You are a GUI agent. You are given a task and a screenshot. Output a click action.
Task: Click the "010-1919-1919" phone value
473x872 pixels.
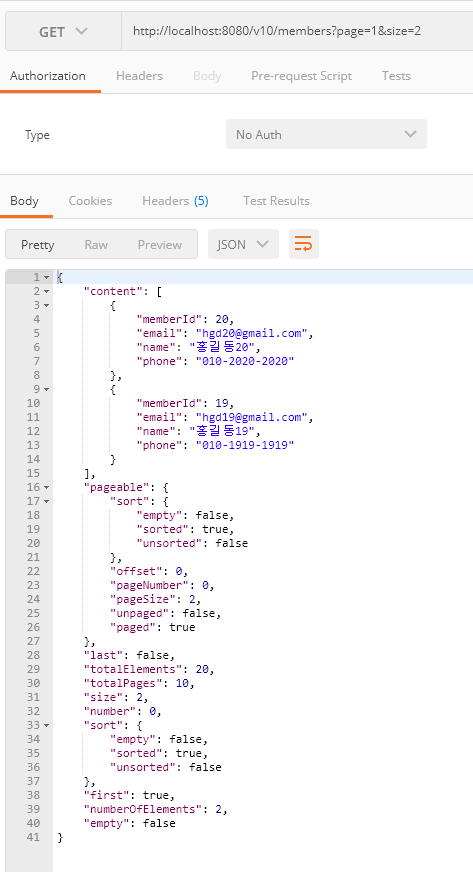pyautogui.click(x=245, y=445)
